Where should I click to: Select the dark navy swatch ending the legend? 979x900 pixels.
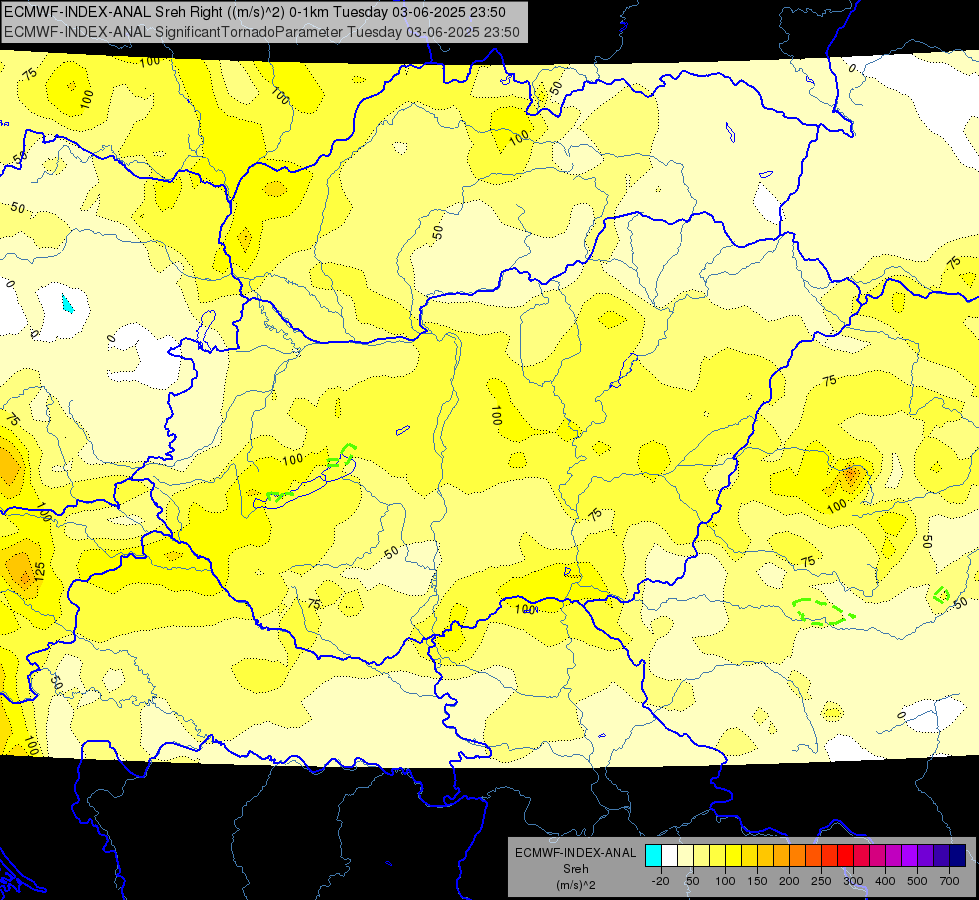coord(958,855)
